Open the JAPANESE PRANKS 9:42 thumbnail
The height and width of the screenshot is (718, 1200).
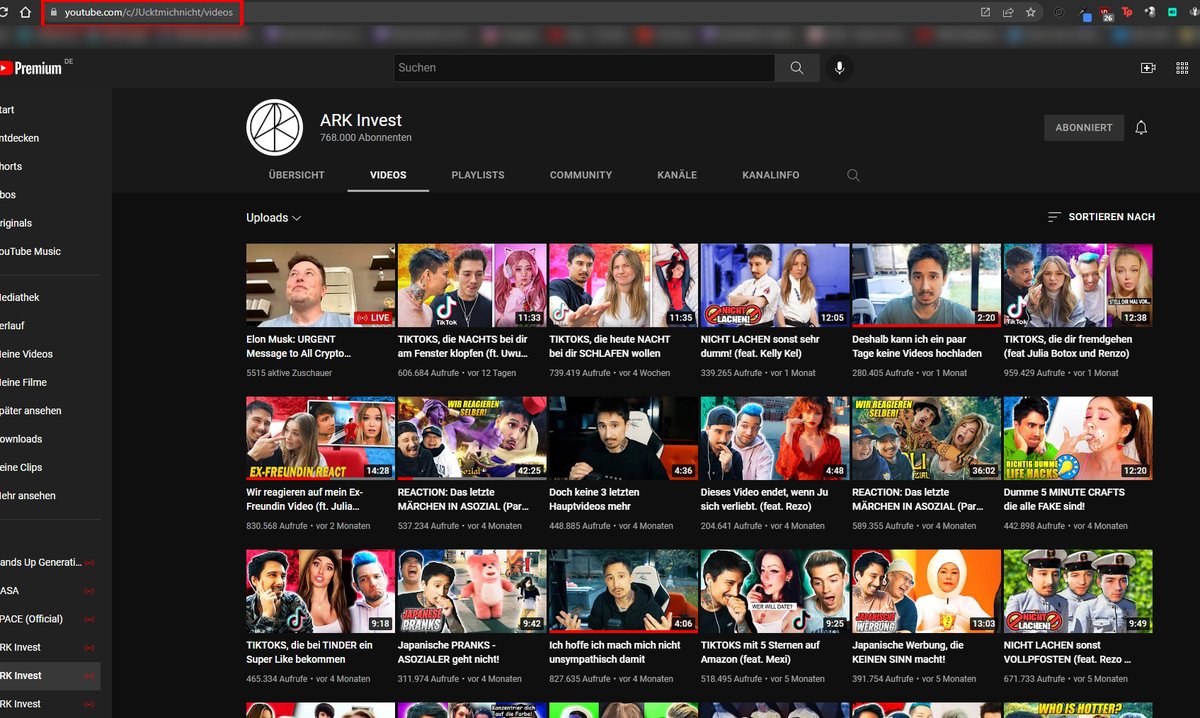472,591
